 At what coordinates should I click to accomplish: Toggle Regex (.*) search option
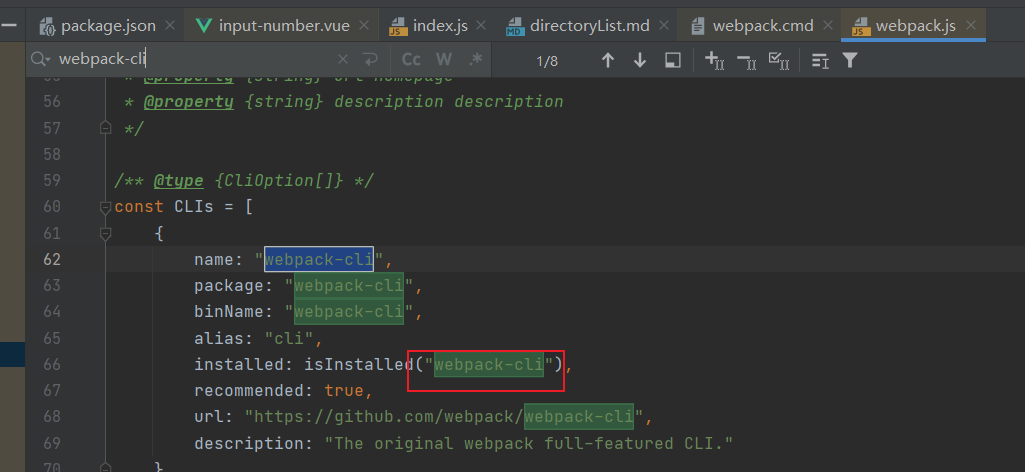475,60
